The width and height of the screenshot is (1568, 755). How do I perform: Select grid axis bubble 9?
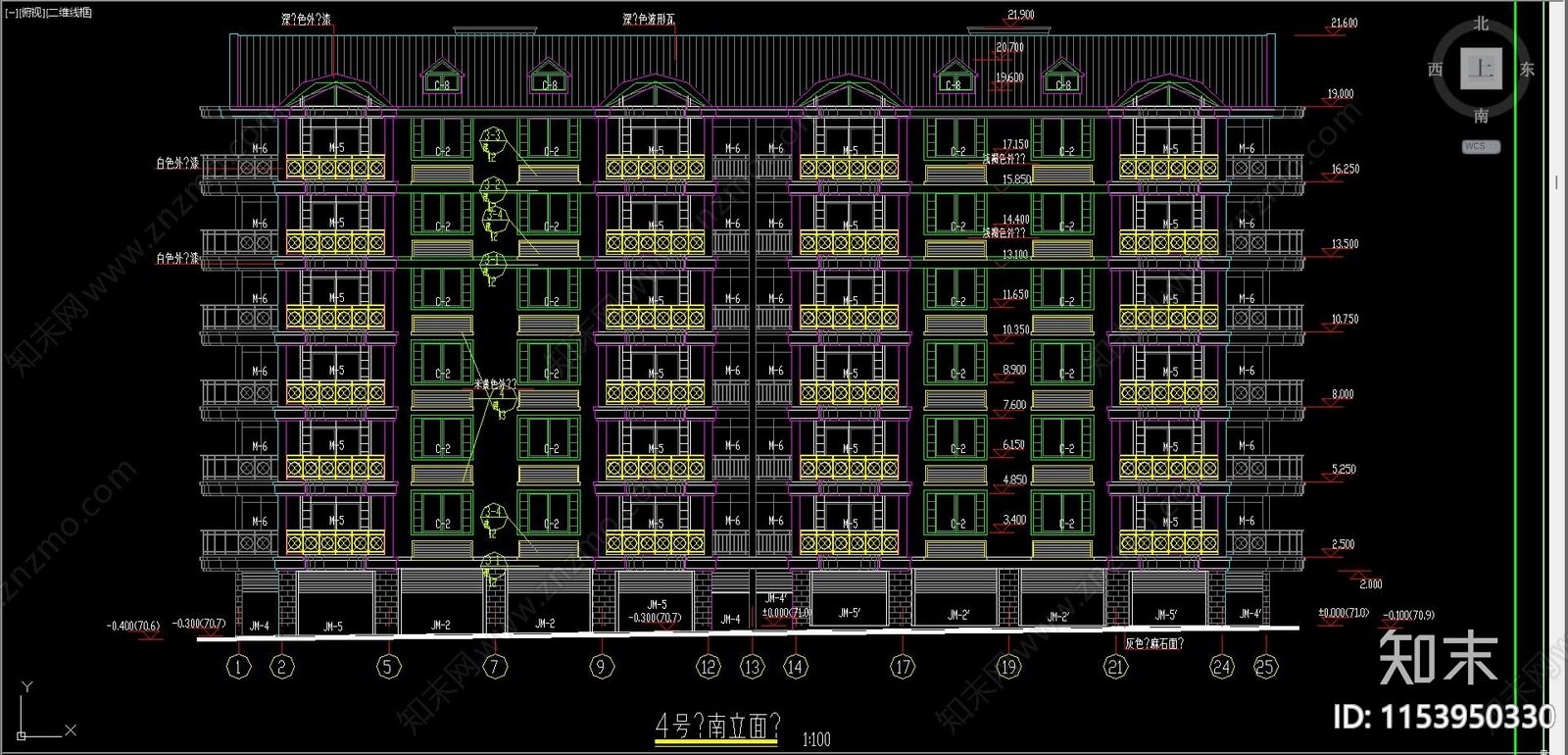(602, 667)
